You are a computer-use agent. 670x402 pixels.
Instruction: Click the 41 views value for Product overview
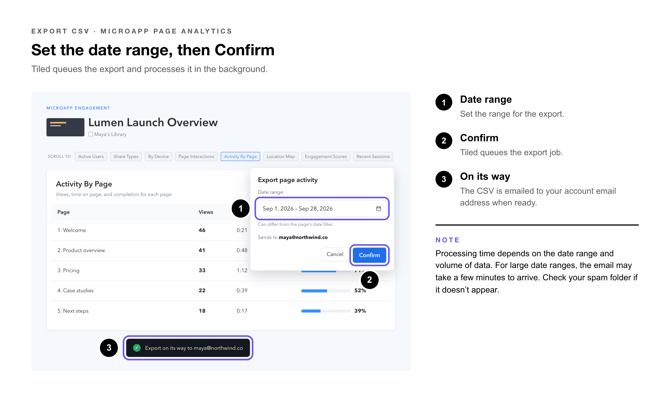pyautogui.click(x=202, y=250)
